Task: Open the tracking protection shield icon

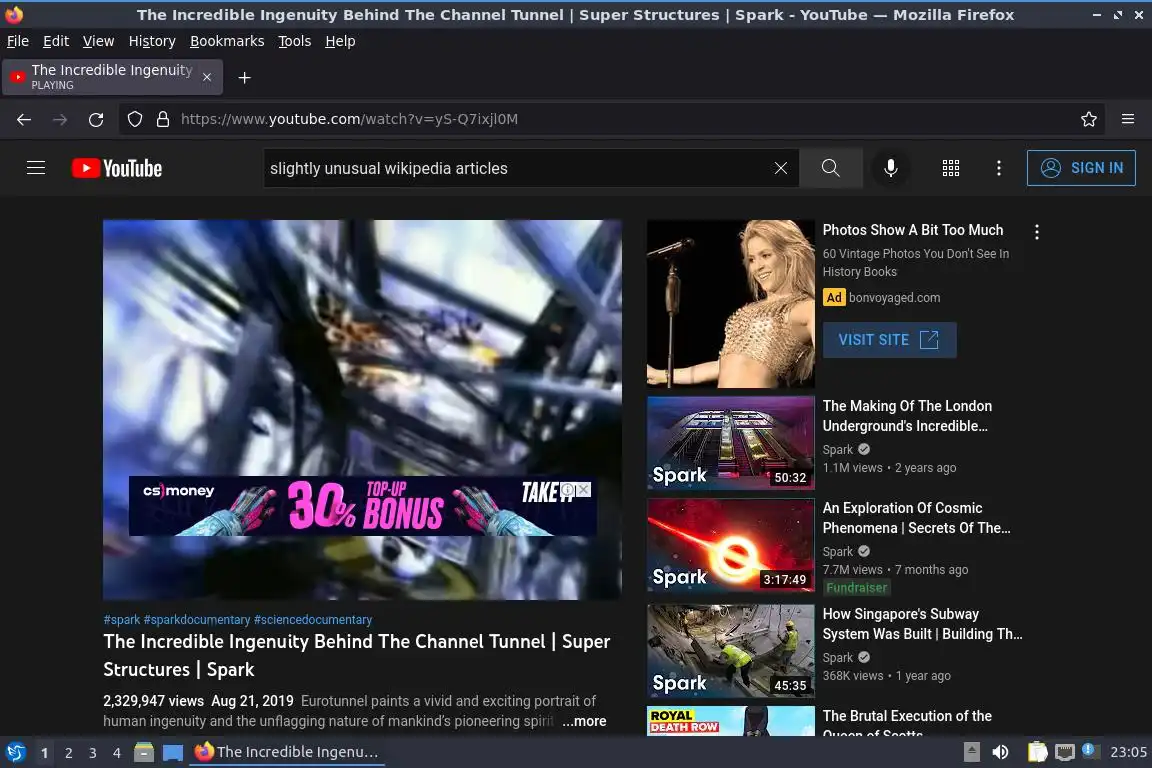Action: [134, 119]
